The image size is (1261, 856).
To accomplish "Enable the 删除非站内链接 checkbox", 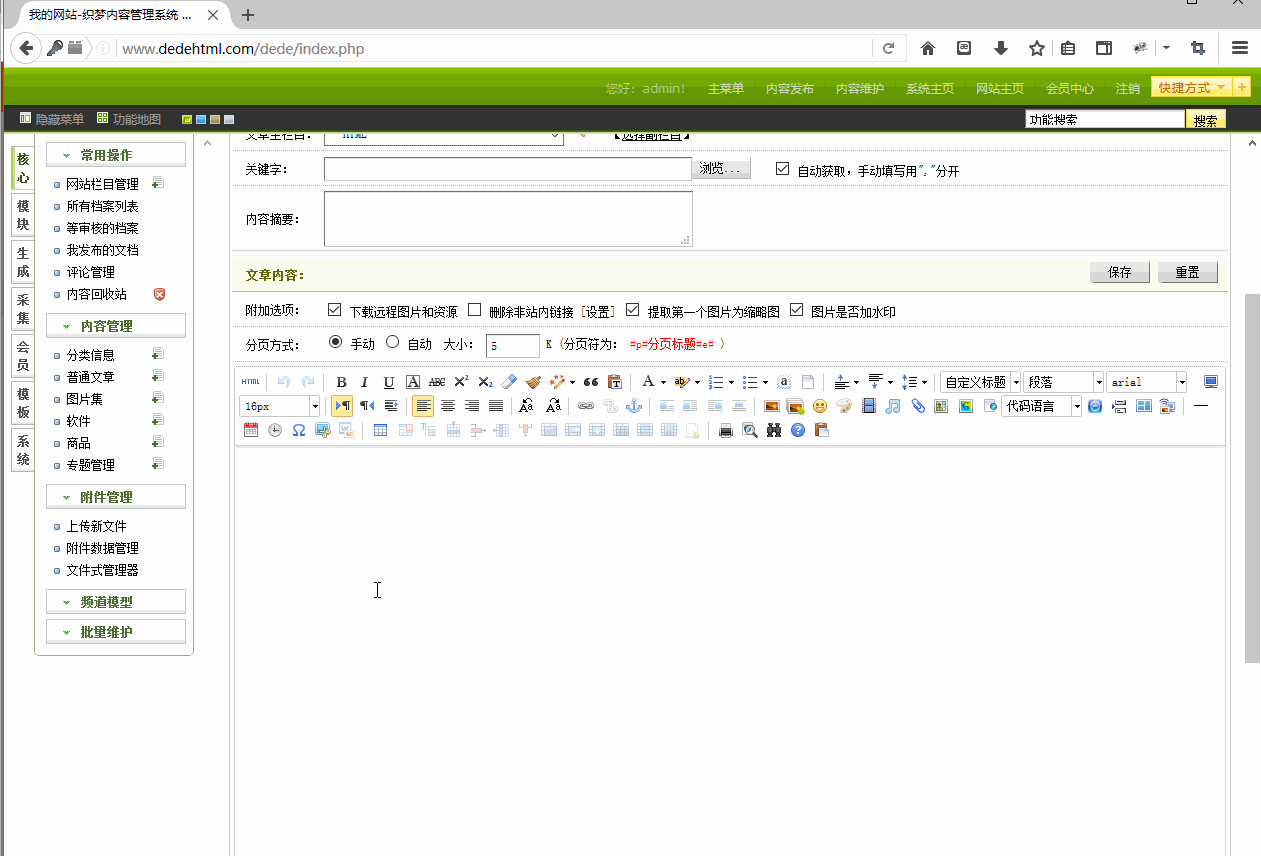I will point(474,310).
